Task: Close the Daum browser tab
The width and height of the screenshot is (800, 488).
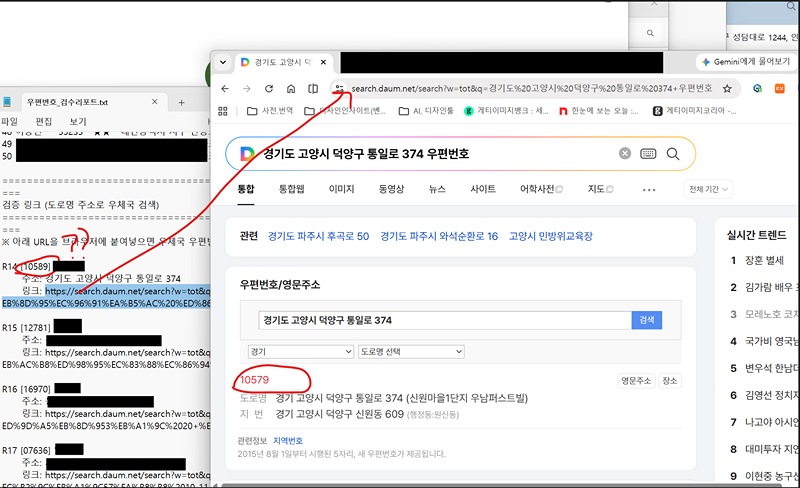Action: (x=323, y=62)
